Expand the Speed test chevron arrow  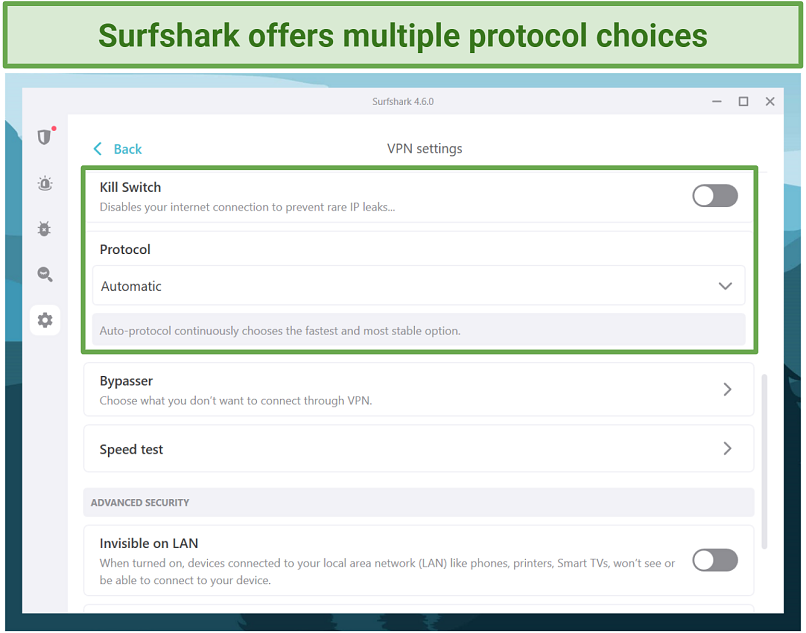click(x=727, y=449)
